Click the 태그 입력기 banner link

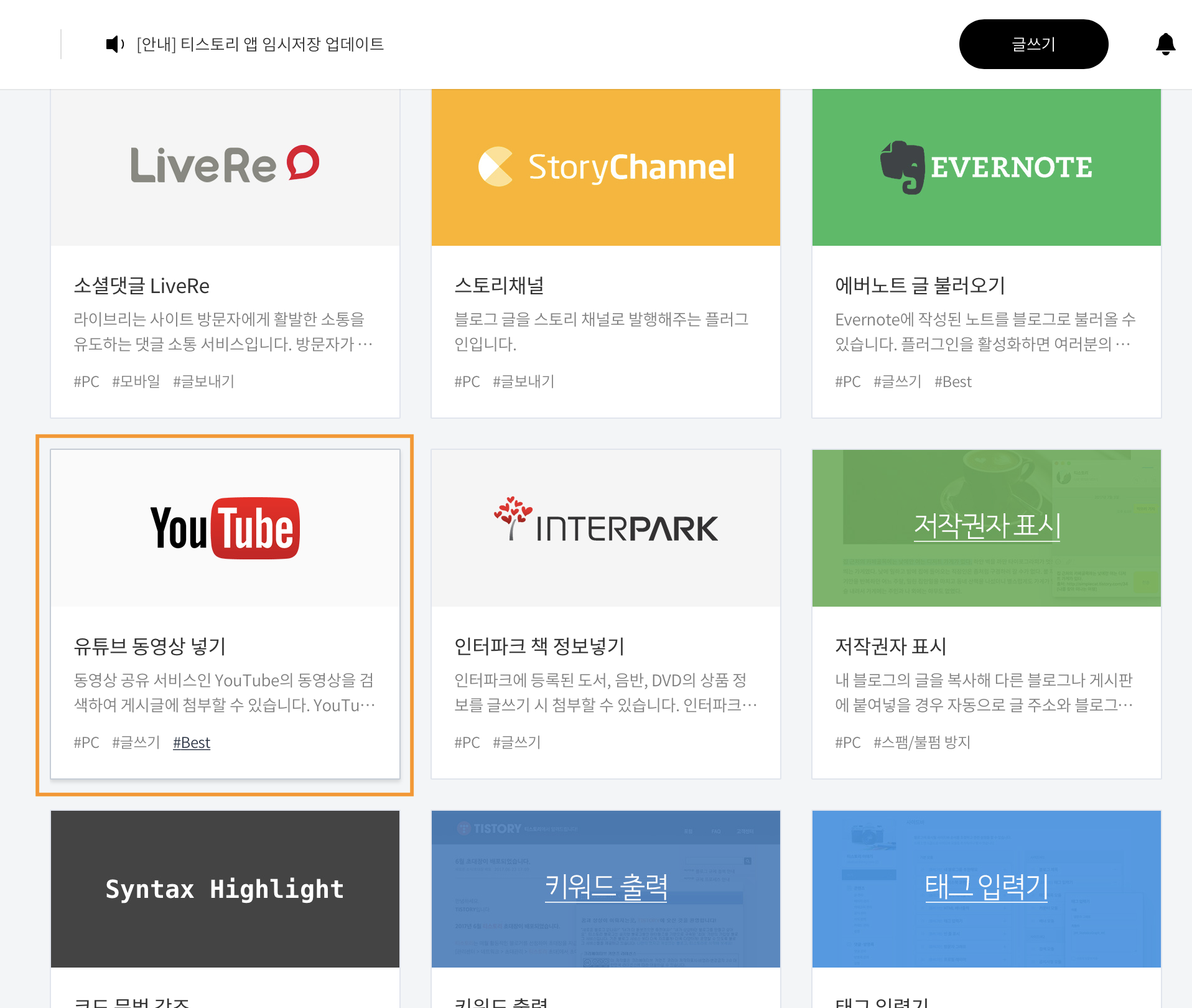pos(987,887)
